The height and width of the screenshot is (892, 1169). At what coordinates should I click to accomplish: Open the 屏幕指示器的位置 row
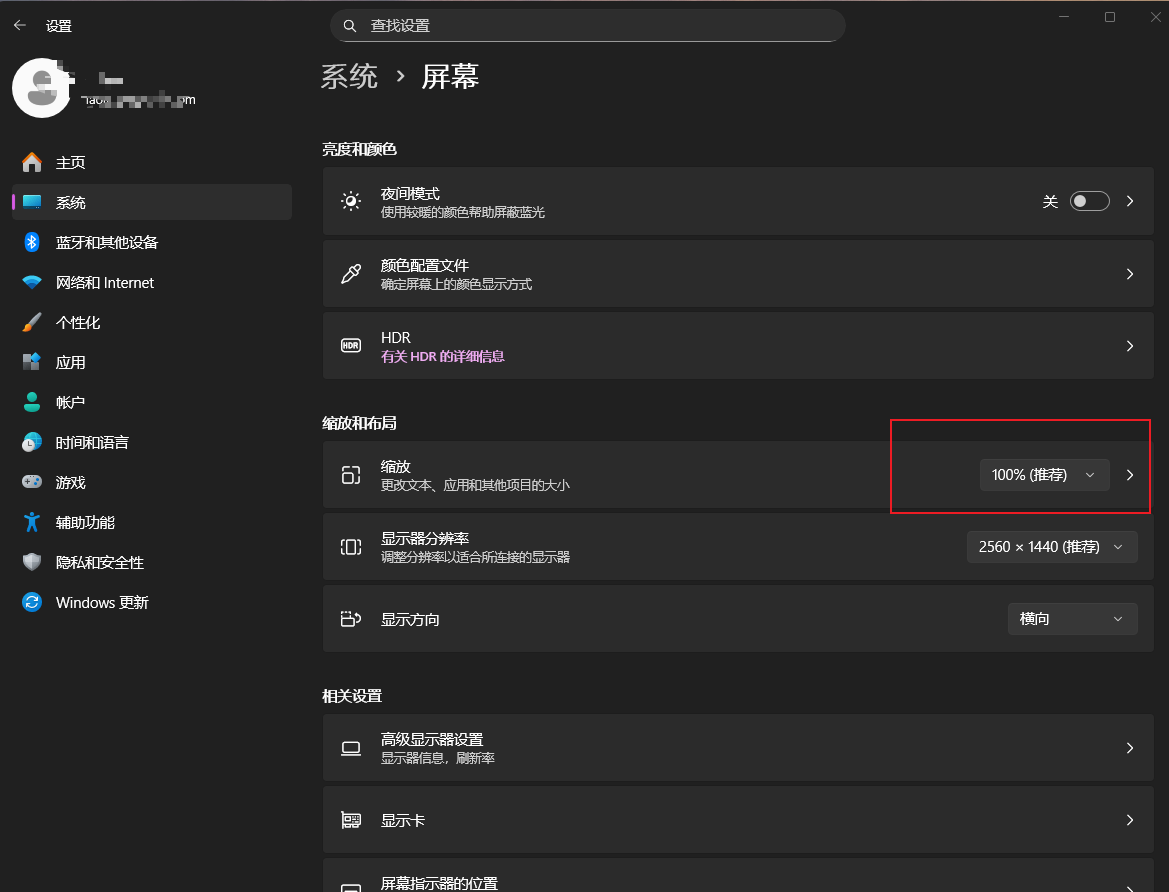pyautogui.click(x=738, y=876)
